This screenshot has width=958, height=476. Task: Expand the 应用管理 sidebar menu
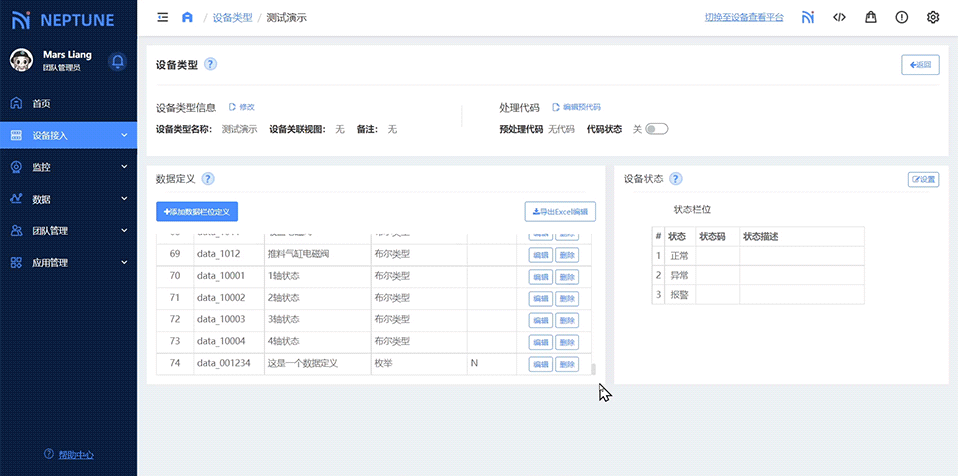coord(68,263)
